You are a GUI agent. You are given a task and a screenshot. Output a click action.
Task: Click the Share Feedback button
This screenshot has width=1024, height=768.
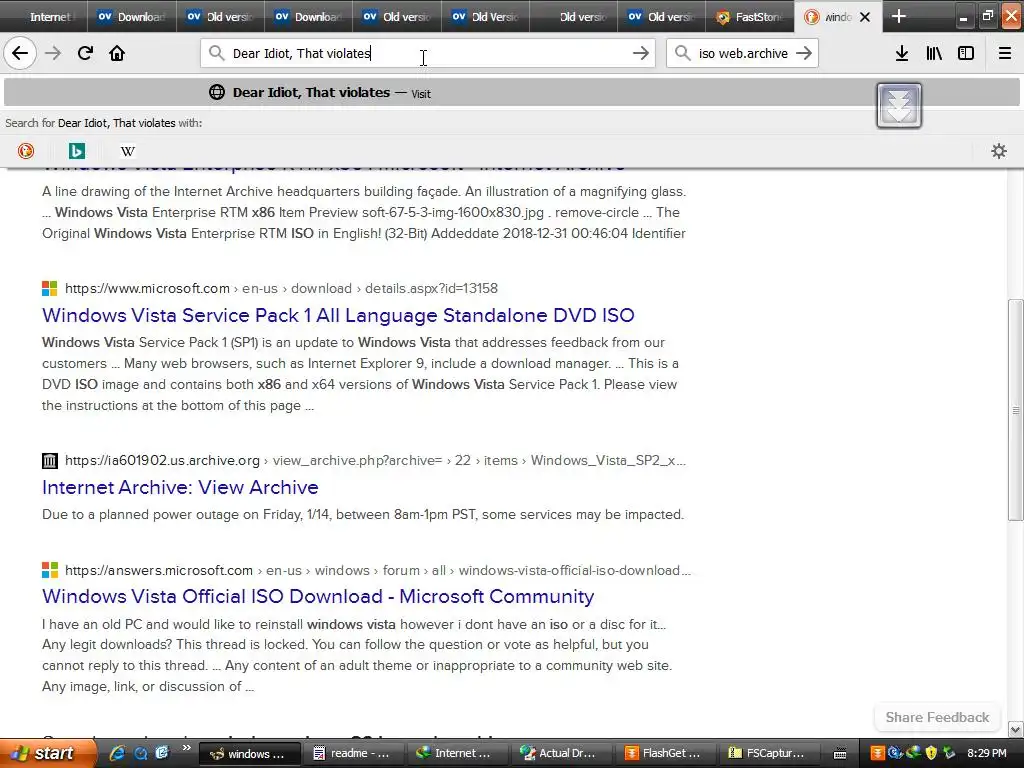(x=937, y=717)
